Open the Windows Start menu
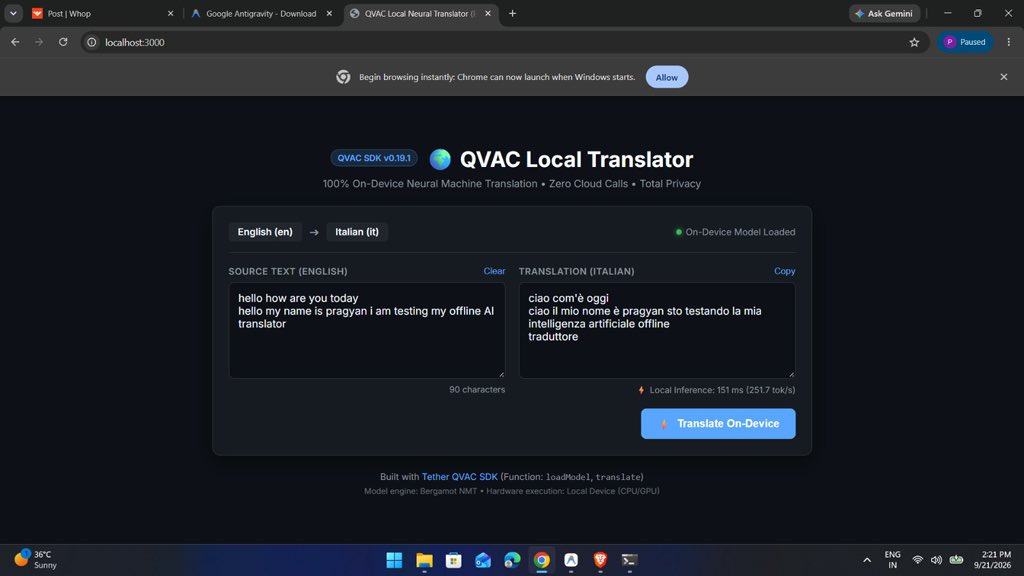Image resolution: width=1024 pixels, height=576 pixels. [394, 560]
